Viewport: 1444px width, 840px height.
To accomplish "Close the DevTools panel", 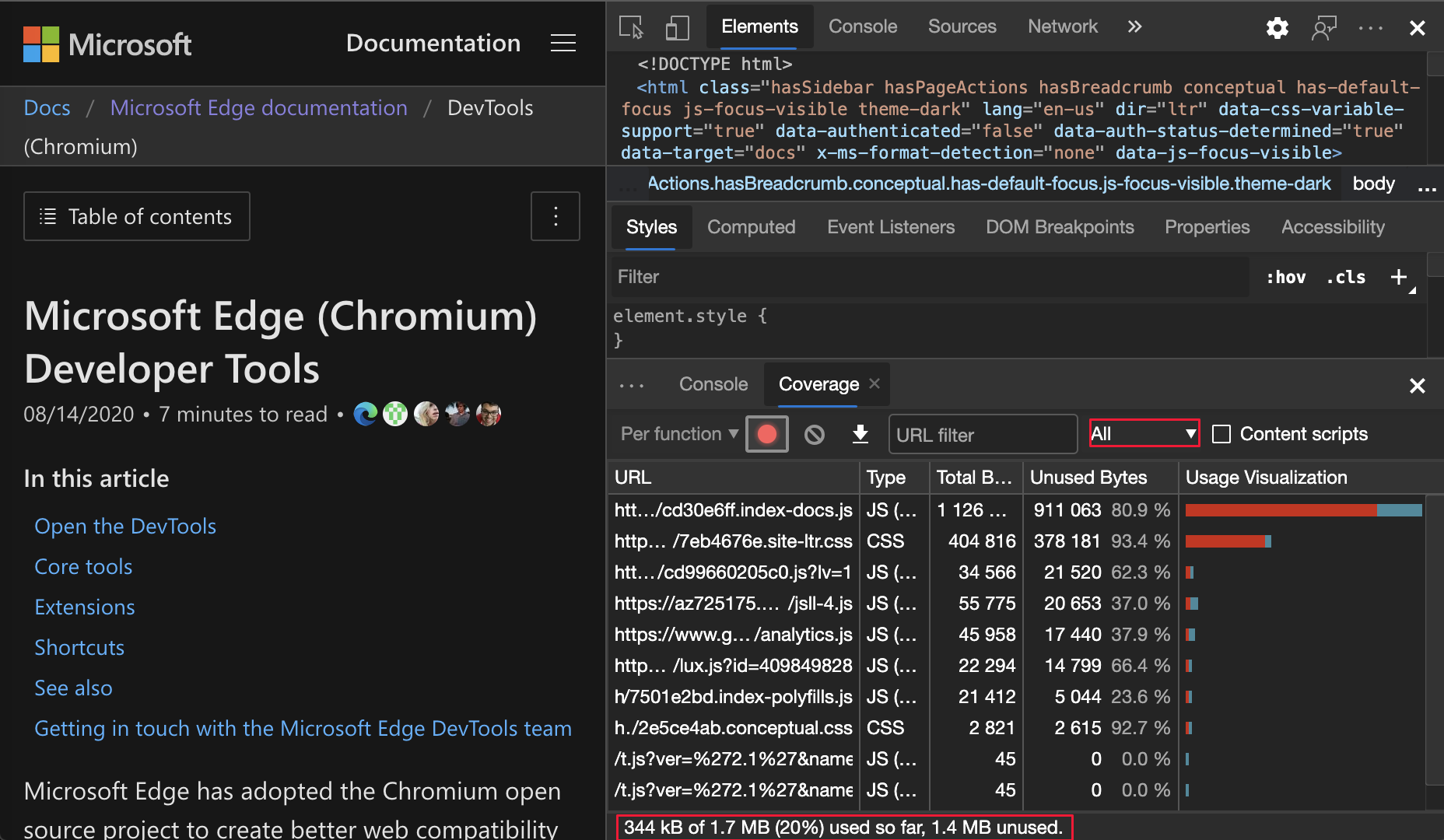I will (1418, 28).
